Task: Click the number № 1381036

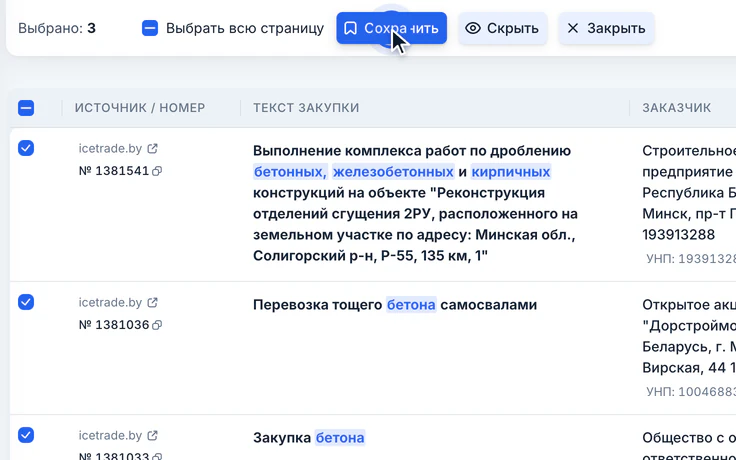Action: pos(114,325)
